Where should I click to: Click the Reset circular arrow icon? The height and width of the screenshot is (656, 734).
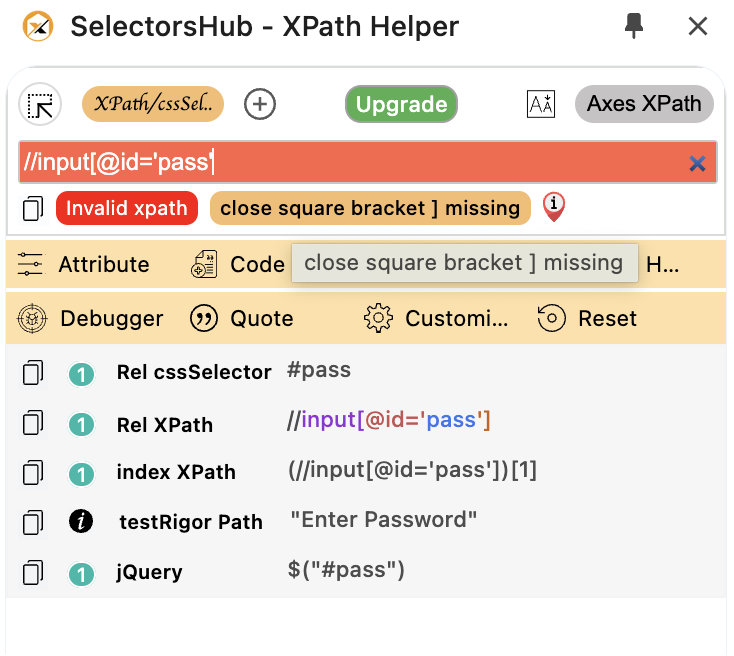click(551, 318)
